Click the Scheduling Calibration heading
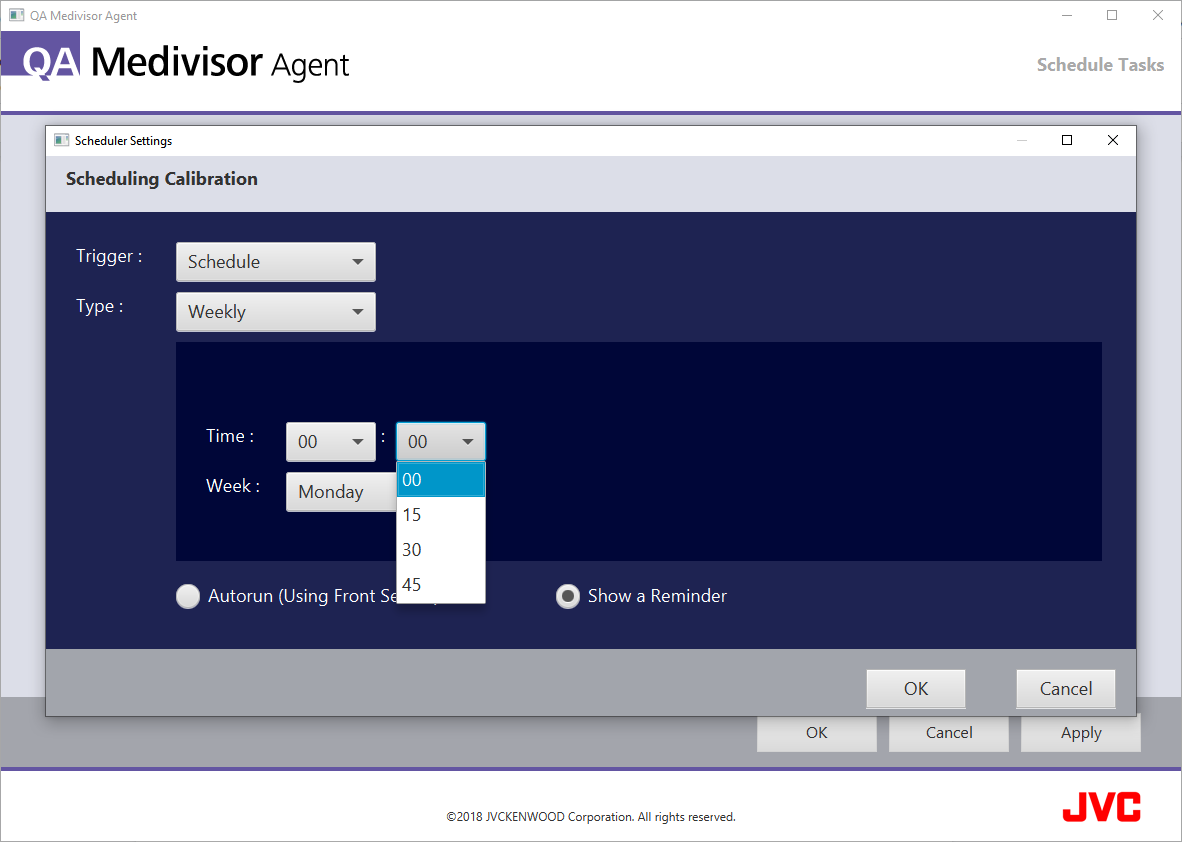Viewport: 1182px width, 842px height. point(162,179)
